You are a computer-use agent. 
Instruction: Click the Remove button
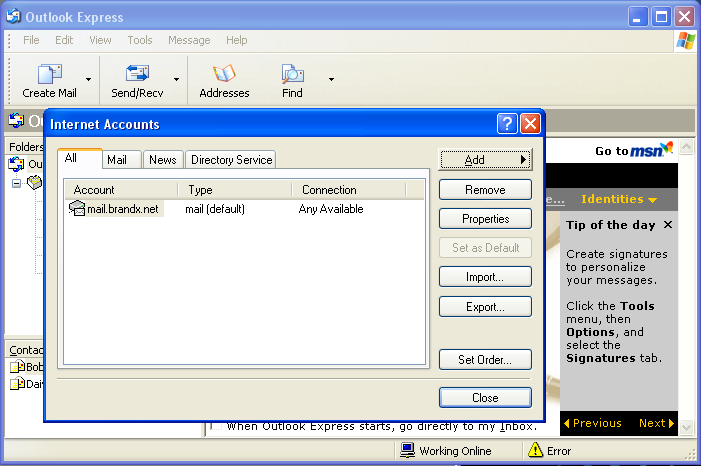[486, 190]
